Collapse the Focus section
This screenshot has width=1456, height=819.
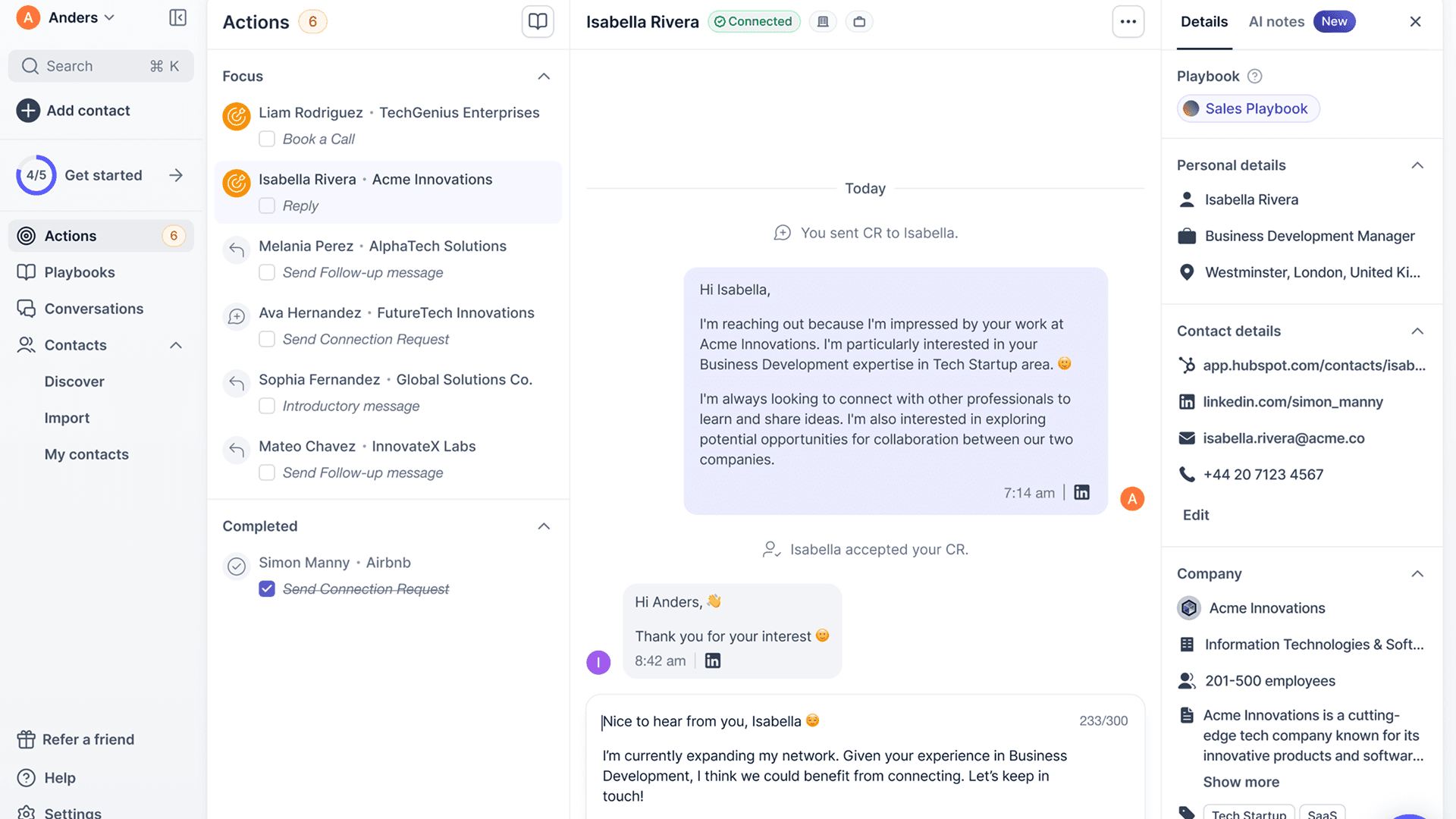click(544, 76)
